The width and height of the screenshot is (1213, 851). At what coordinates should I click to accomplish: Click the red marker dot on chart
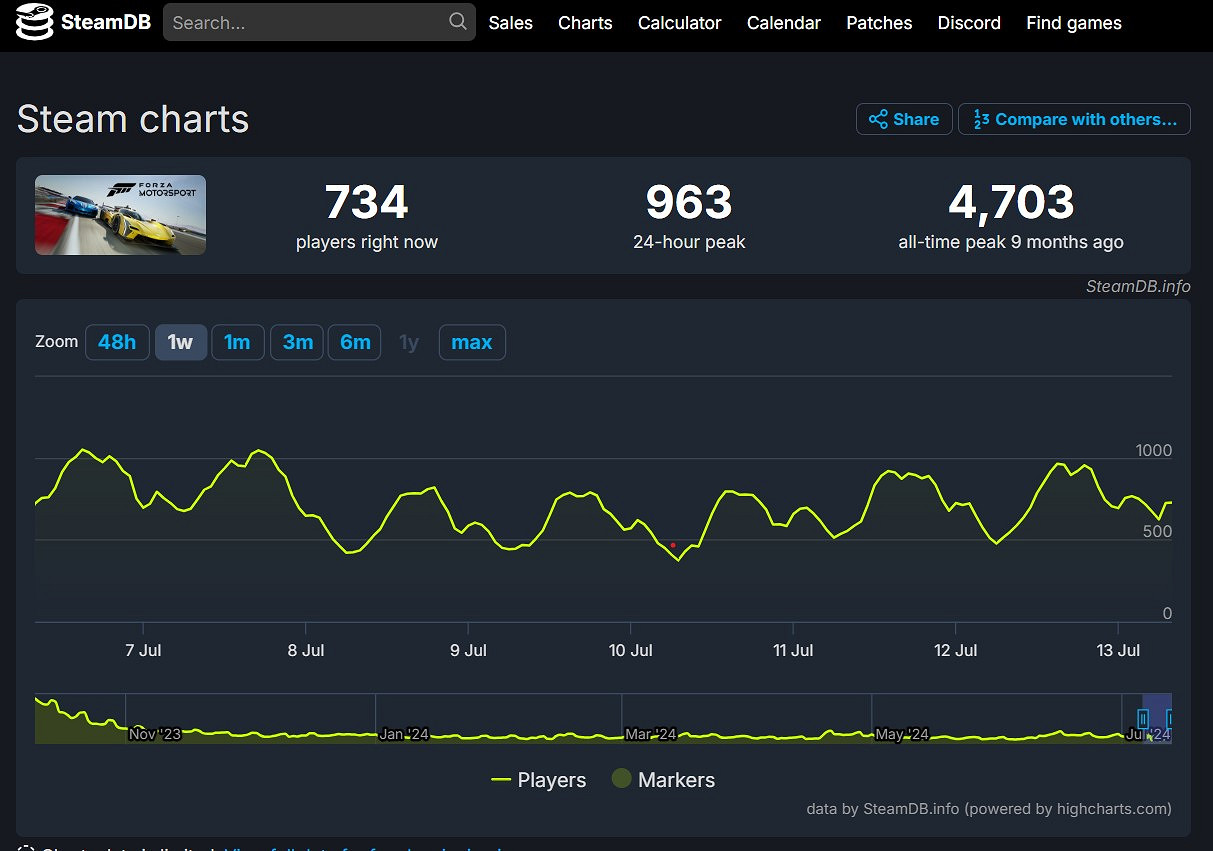pos(673,545)
